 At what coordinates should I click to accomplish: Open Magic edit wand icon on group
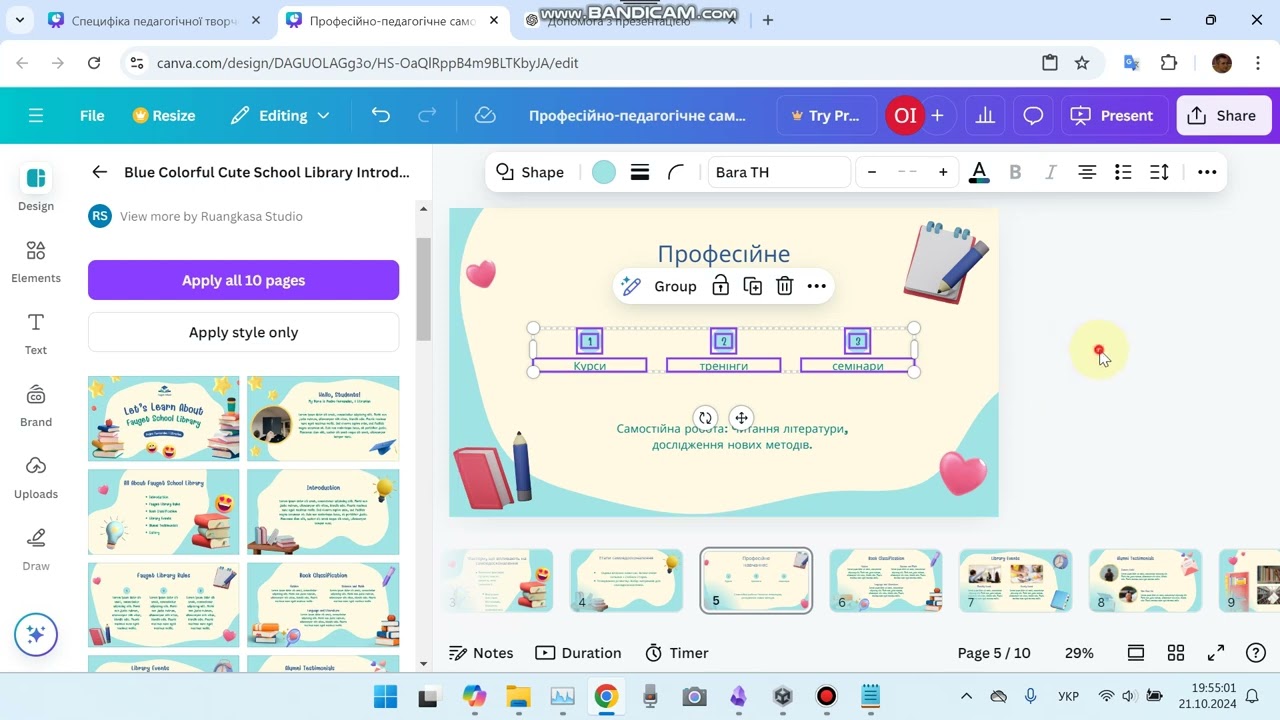point(631,286)
